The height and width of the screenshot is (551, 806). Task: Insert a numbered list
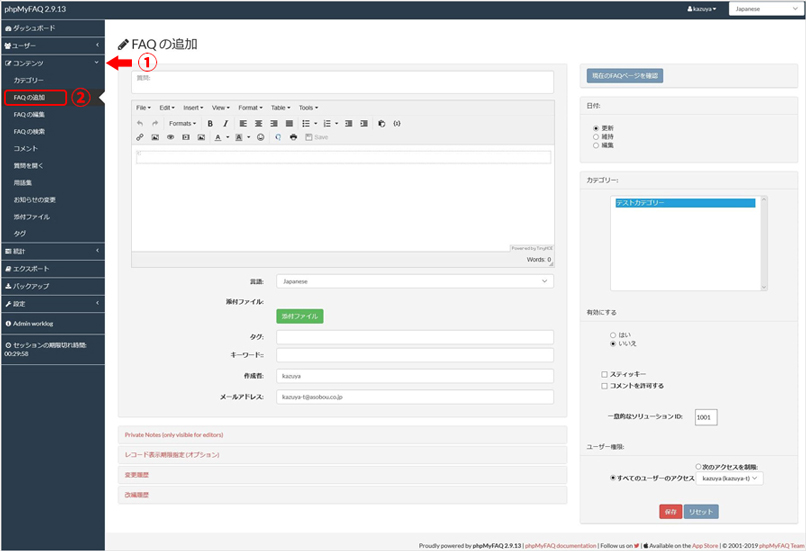[x=327, y=123]
